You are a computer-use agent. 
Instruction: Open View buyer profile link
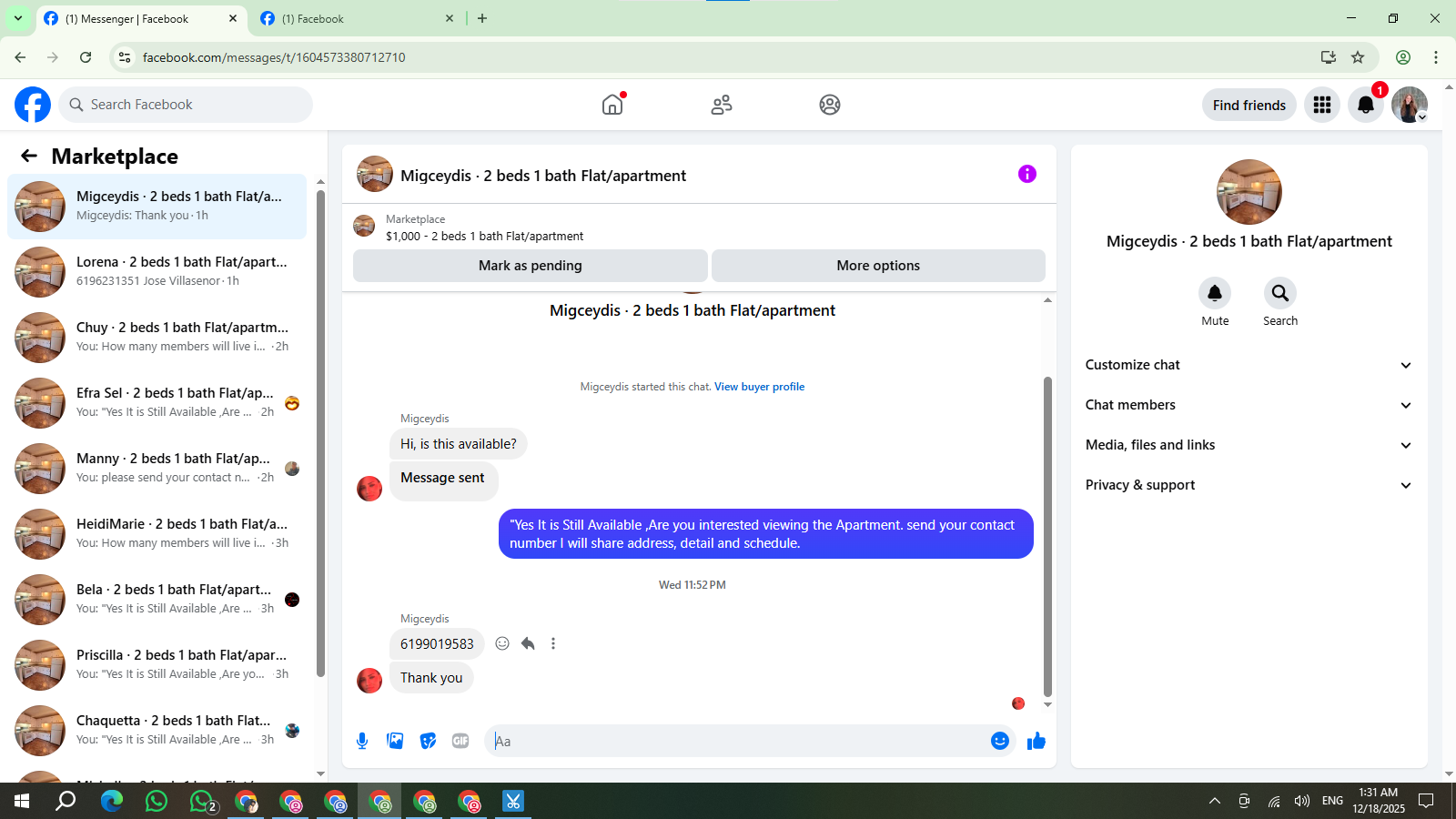click(x=759, y=387)
